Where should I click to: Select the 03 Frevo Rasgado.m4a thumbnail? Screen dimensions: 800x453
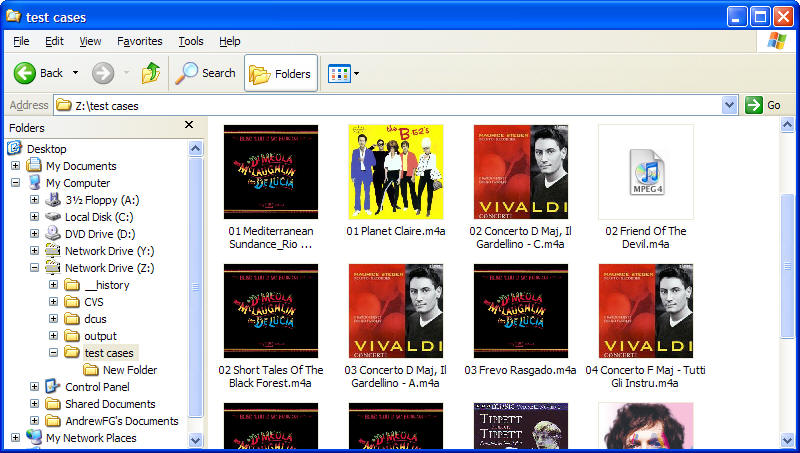point(521,311)
